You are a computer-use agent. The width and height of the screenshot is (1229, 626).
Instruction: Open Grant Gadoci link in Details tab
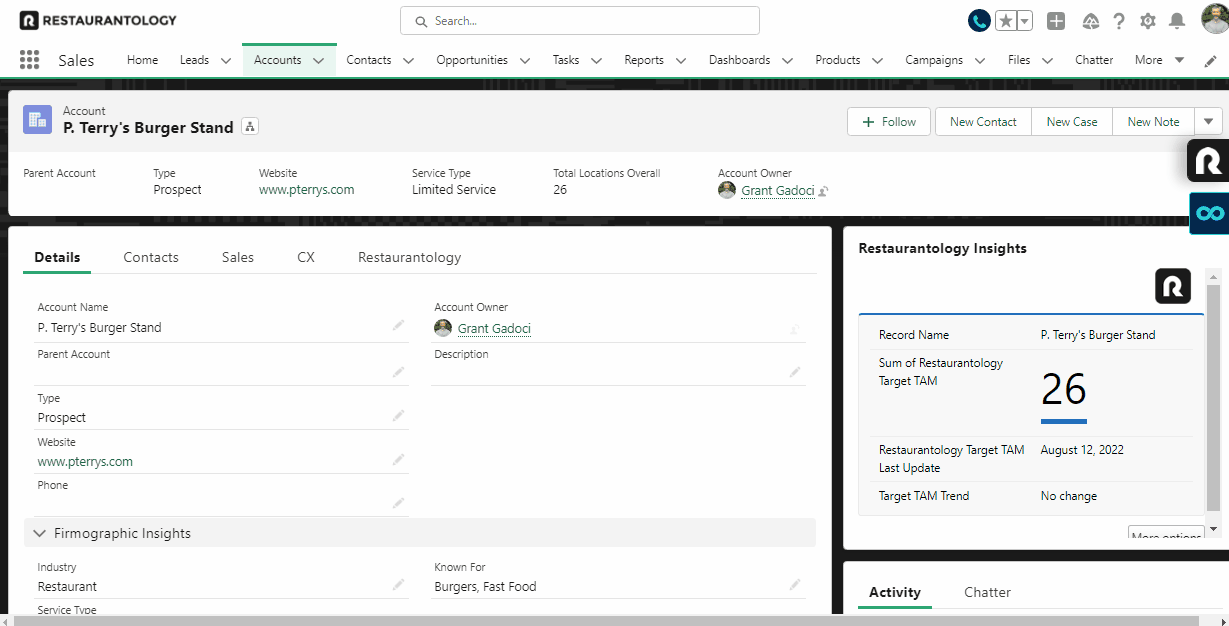click(x=494, y=328)
